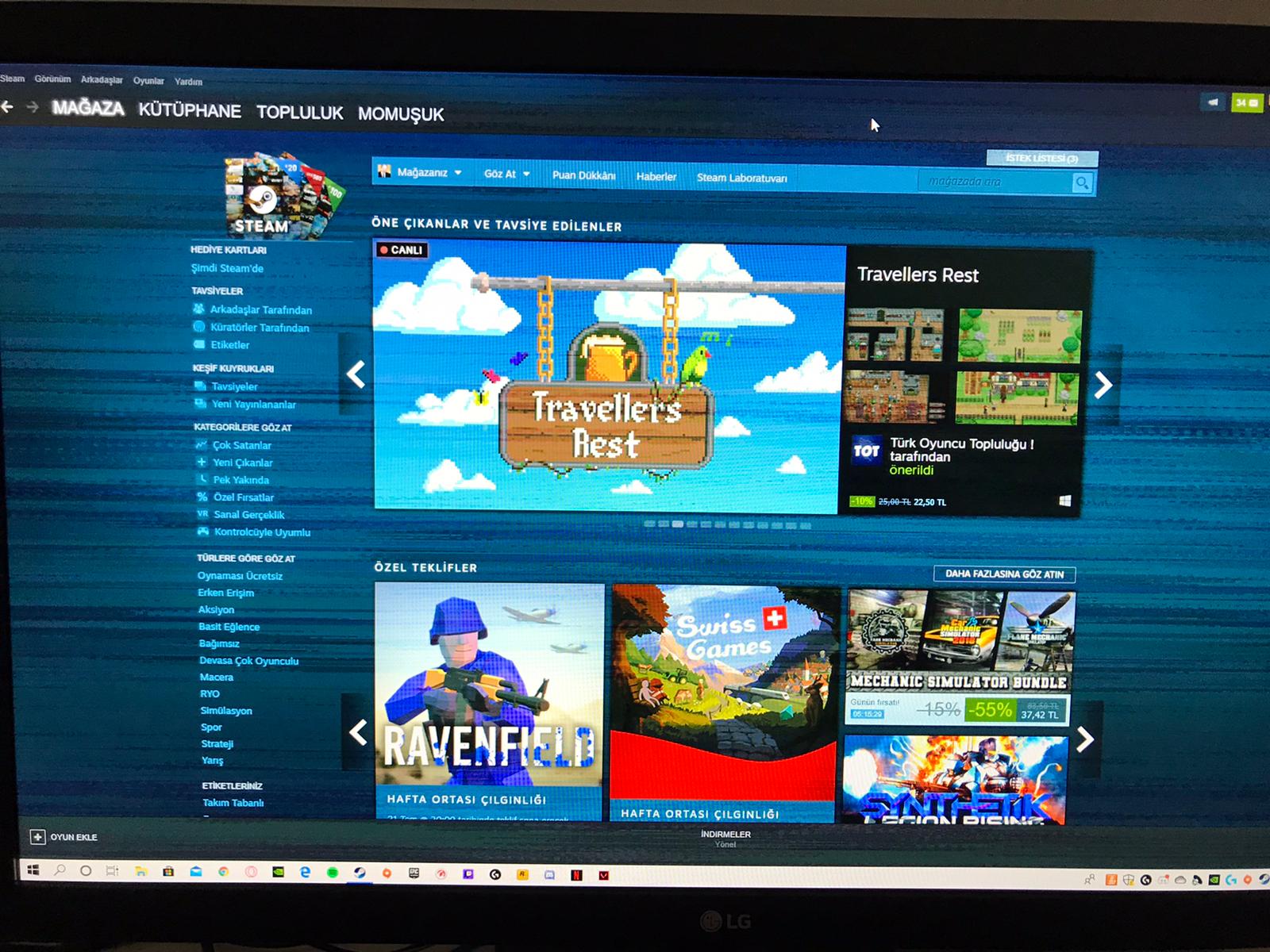Launch Google Chrome from the taskbar

(x=224, y=872)
